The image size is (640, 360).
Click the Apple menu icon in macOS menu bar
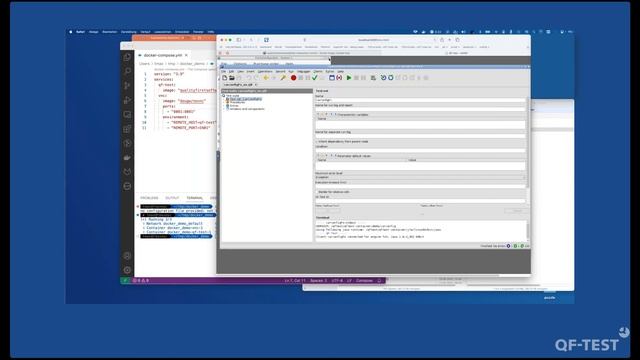tap(71, 31)
